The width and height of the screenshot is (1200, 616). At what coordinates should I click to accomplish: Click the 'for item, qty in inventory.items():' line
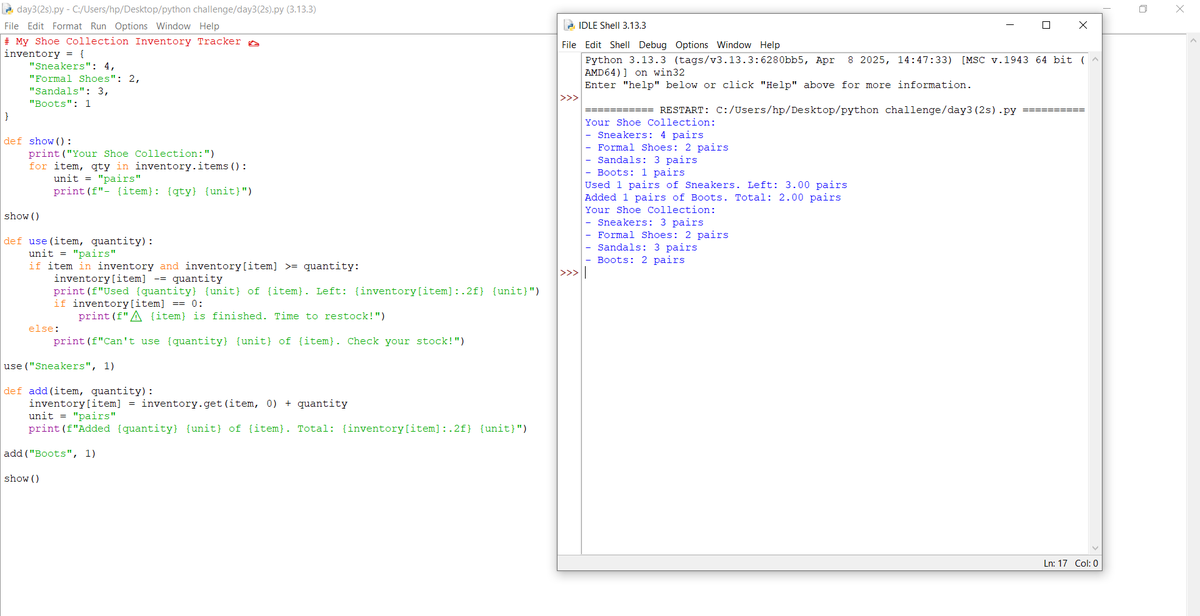coord(138,166)
